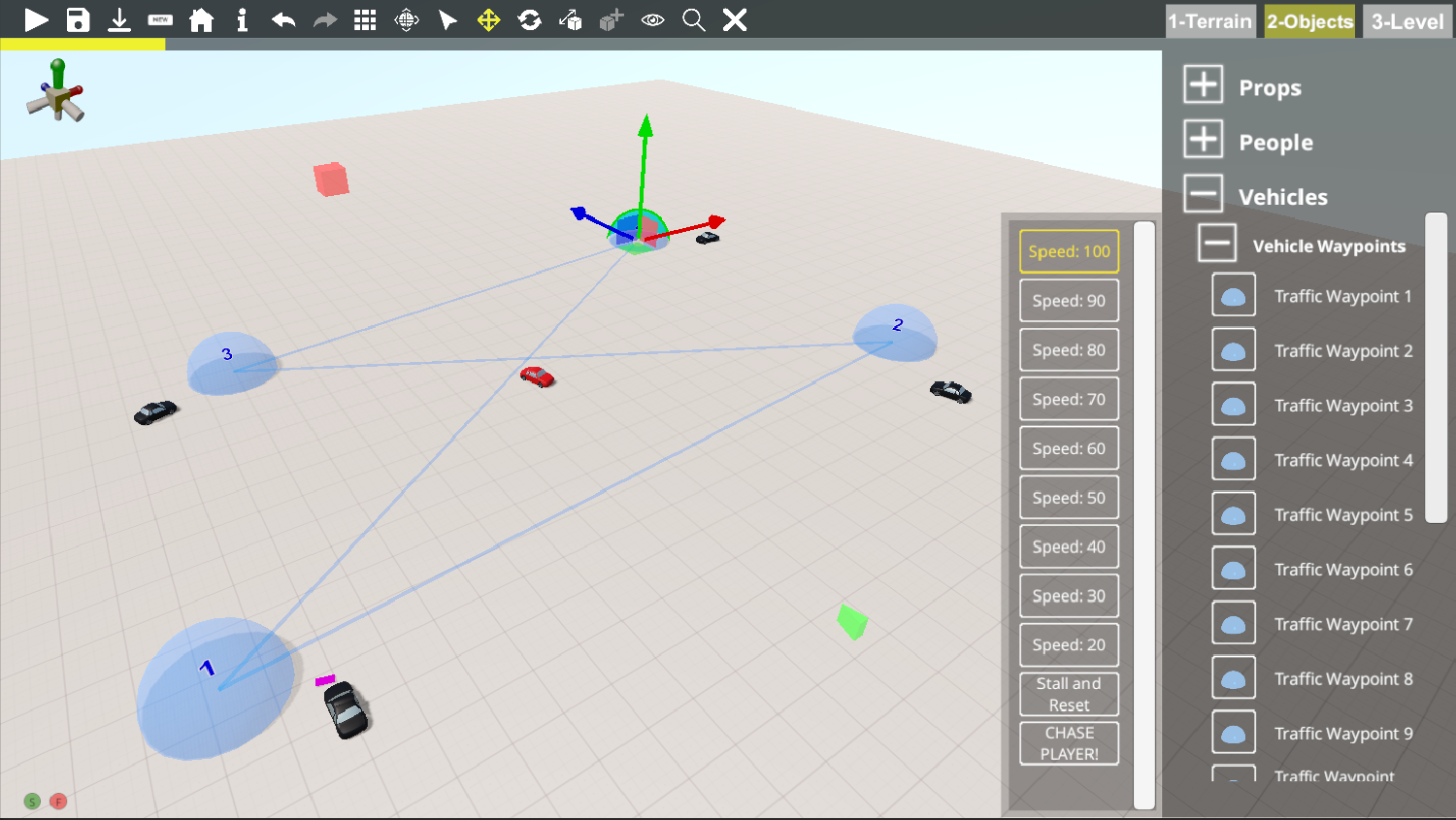
Task: Toggle the grid snapping icon
Action: point(365,19)
